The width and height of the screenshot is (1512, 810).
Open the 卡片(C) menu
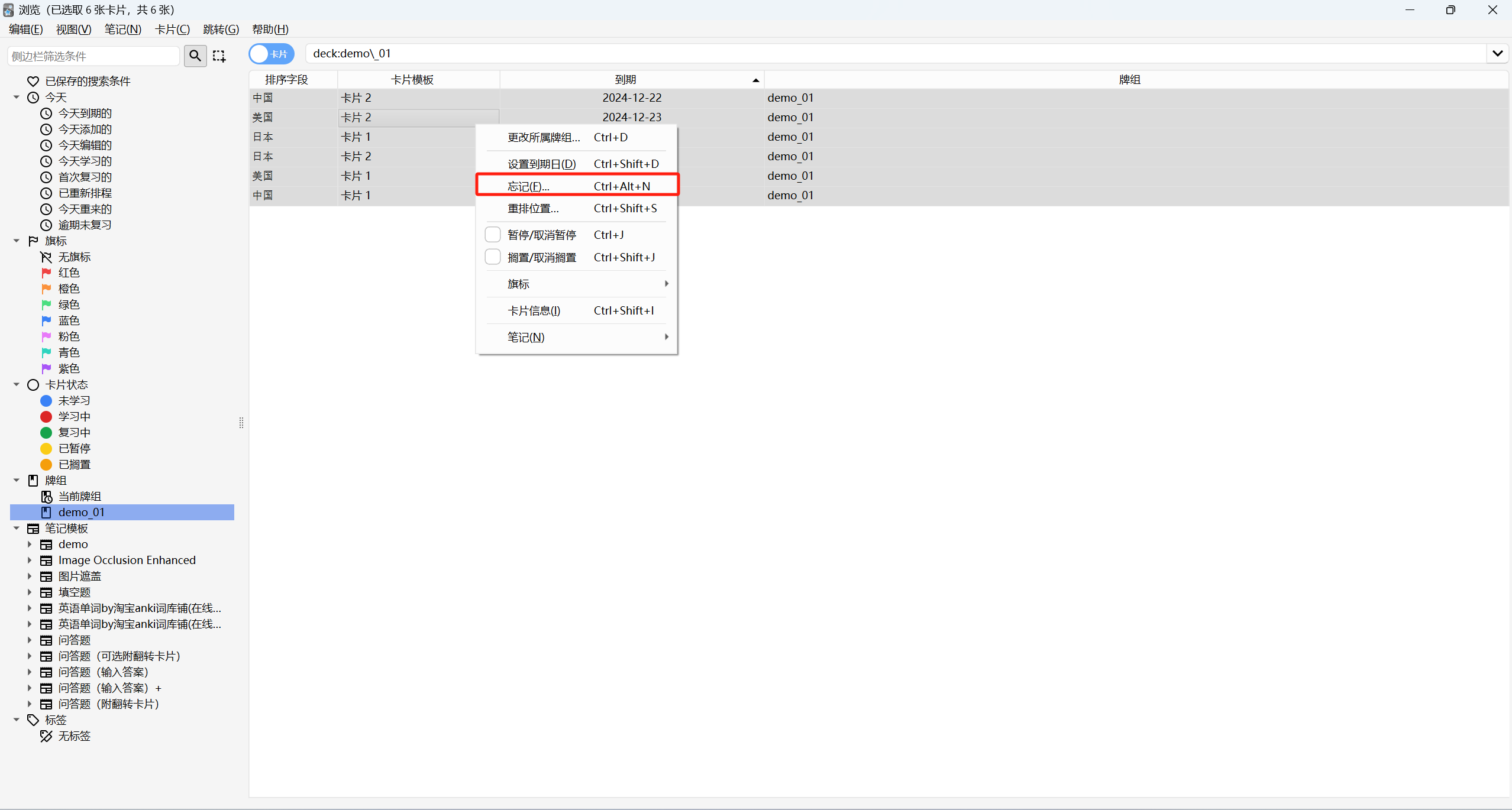coord(172,29)
